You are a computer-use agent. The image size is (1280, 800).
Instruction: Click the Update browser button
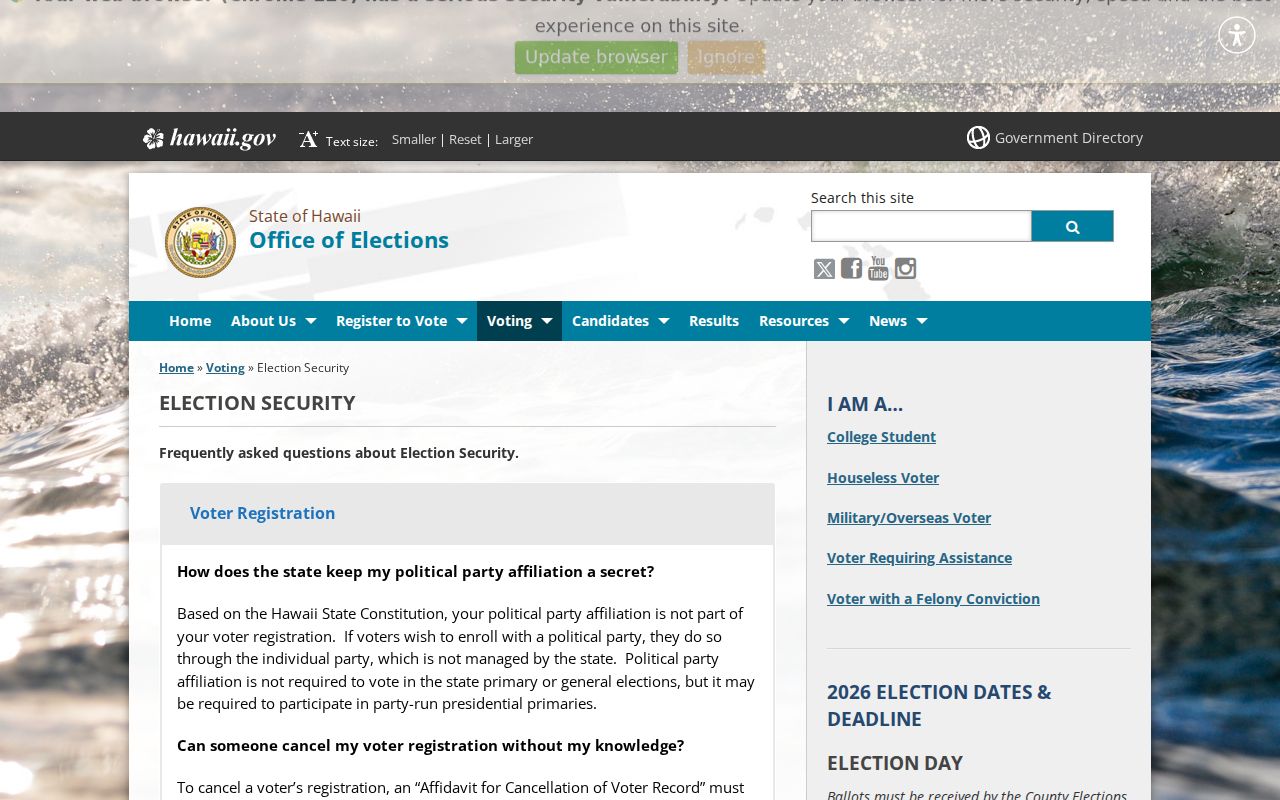click(596, 57)
